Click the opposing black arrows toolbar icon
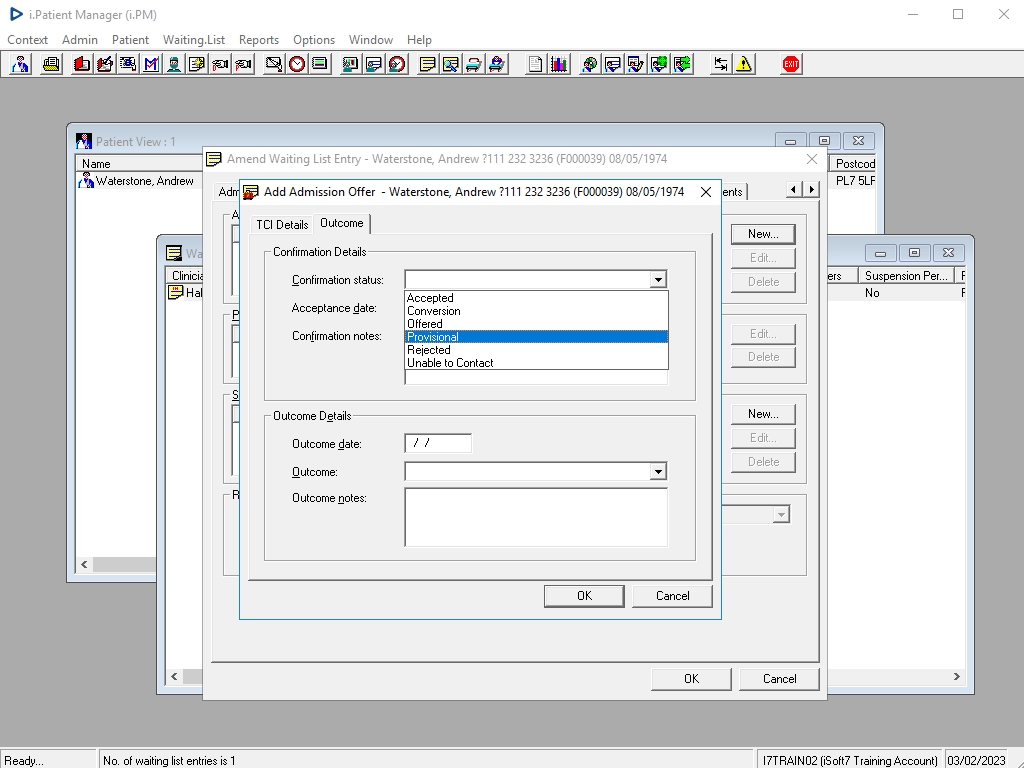Viewport: 1024px width, 768px height. click(720, 64)
